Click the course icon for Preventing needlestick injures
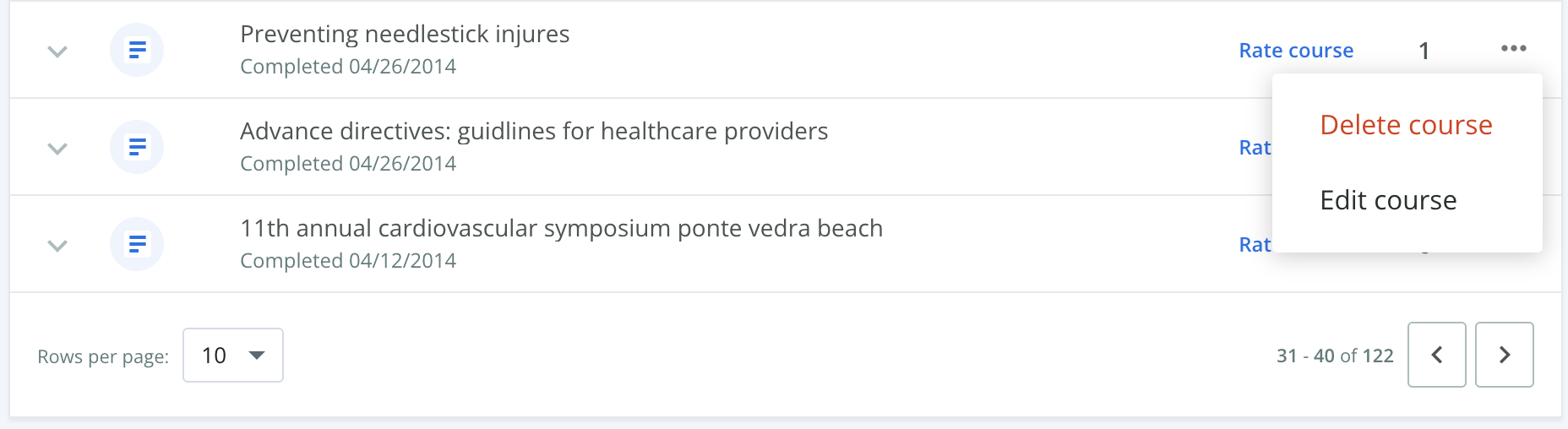 coord(137,50)
